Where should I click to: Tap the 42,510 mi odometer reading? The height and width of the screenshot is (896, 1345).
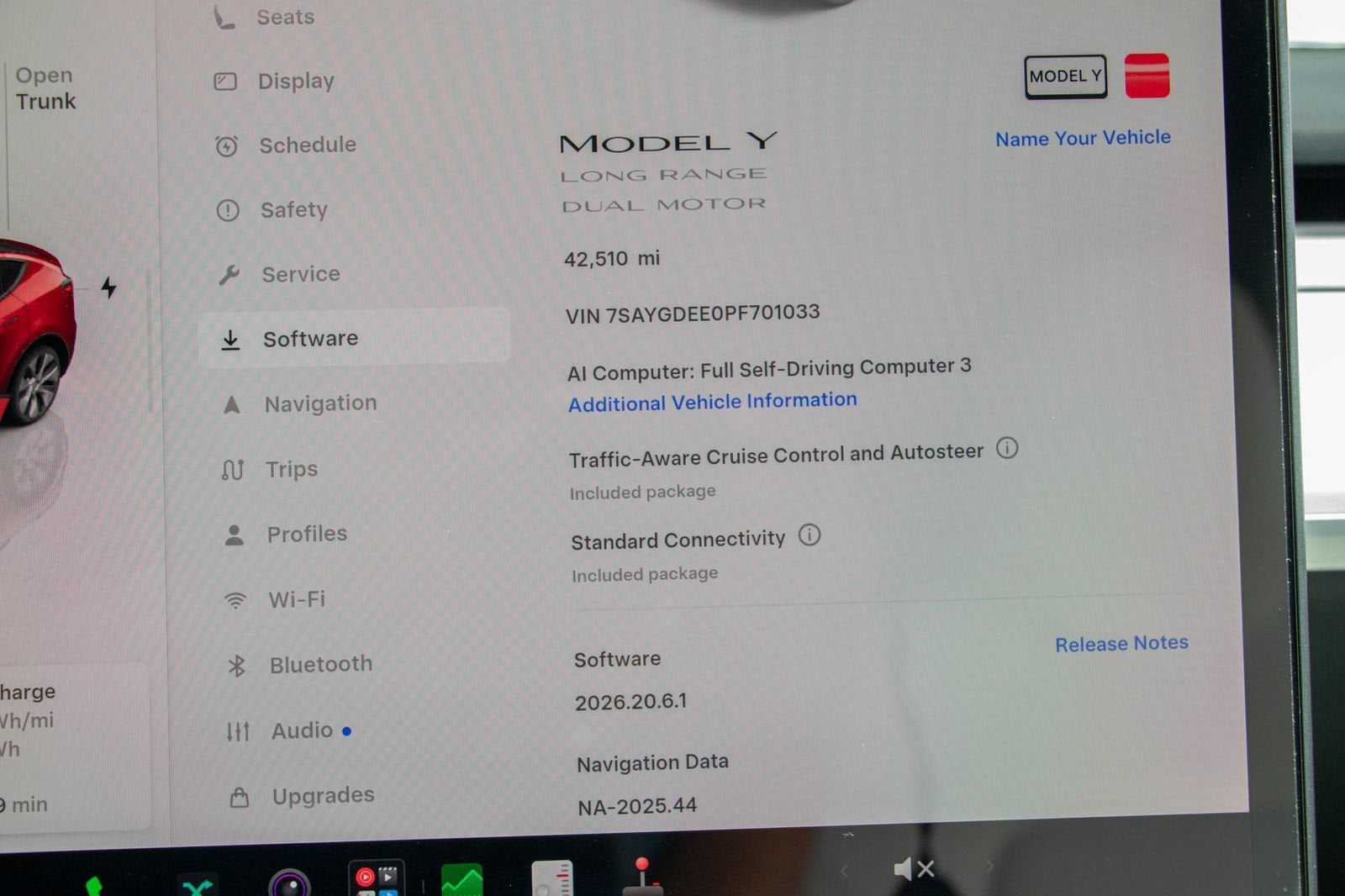(612, 259)
